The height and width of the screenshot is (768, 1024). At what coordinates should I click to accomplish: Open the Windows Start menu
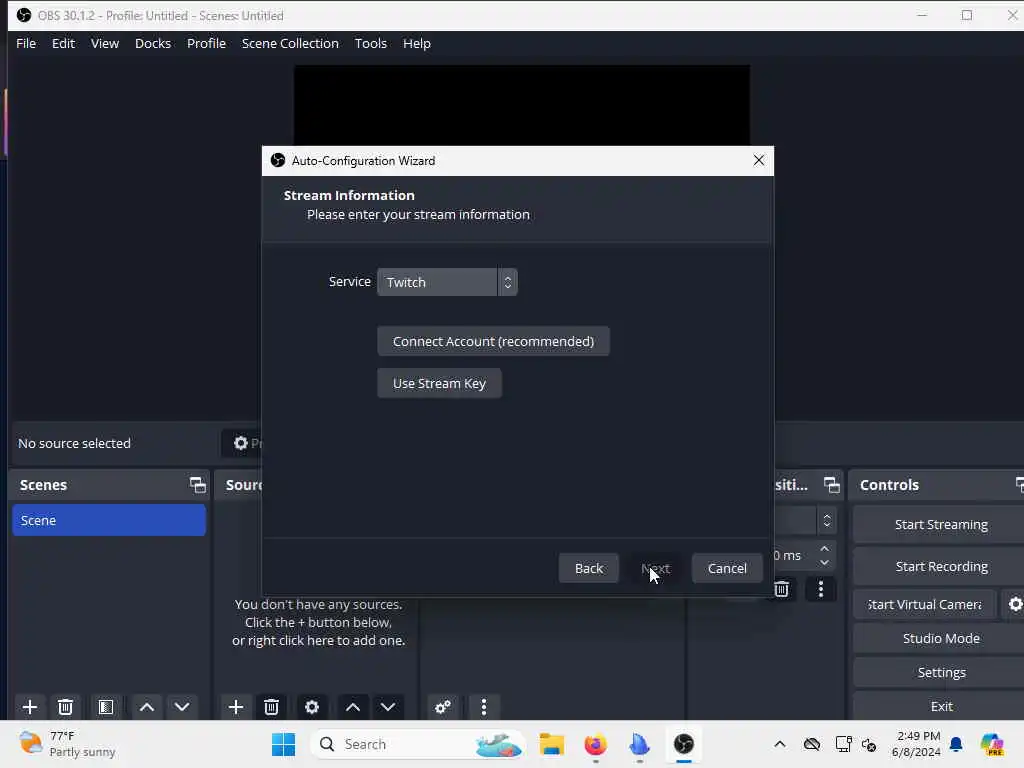point(283,744)
